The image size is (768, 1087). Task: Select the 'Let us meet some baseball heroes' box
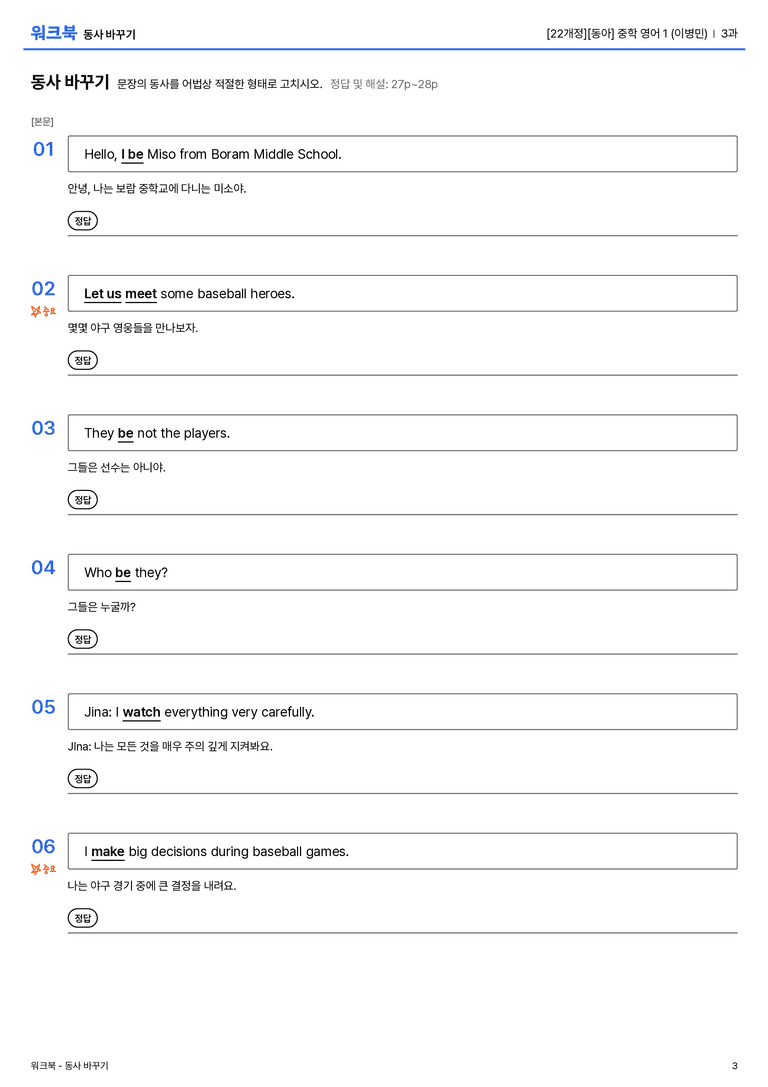pyautogui.click(x=402, y=293)
